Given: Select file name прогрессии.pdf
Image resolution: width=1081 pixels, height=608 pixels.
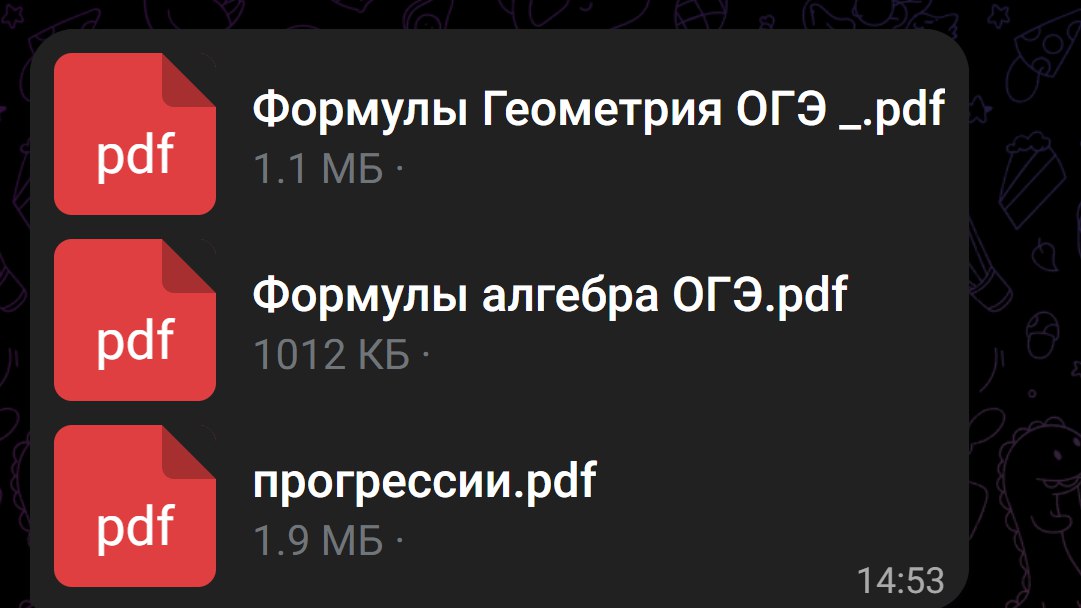Looking at the screenshot, I should tap(424, 482).
